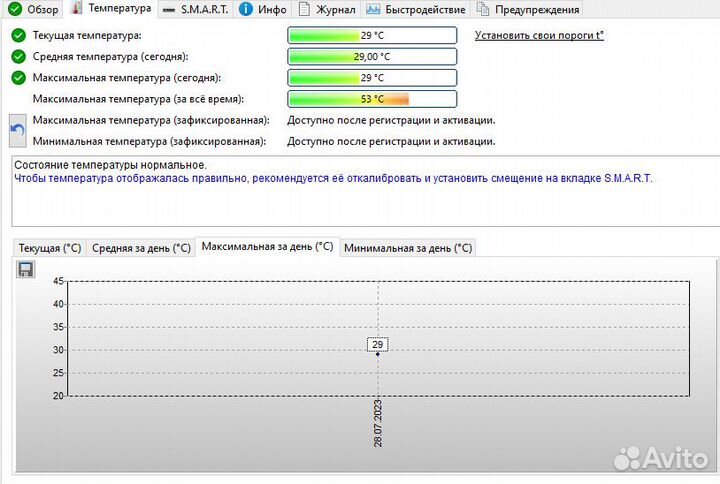This screenshot has height=484, width=720.
Task: Click the S.M.A.R.T. tab dash icon
Action: click(169, 10)
